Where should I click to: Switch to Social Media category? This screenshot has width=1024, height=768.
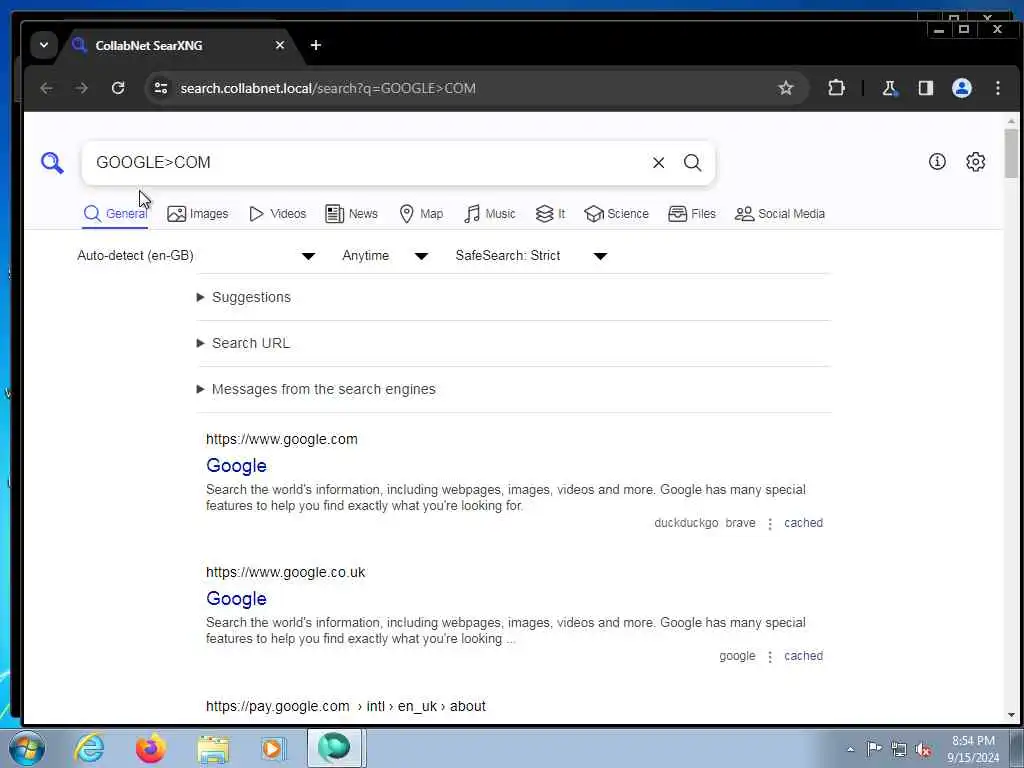point(779,214)
